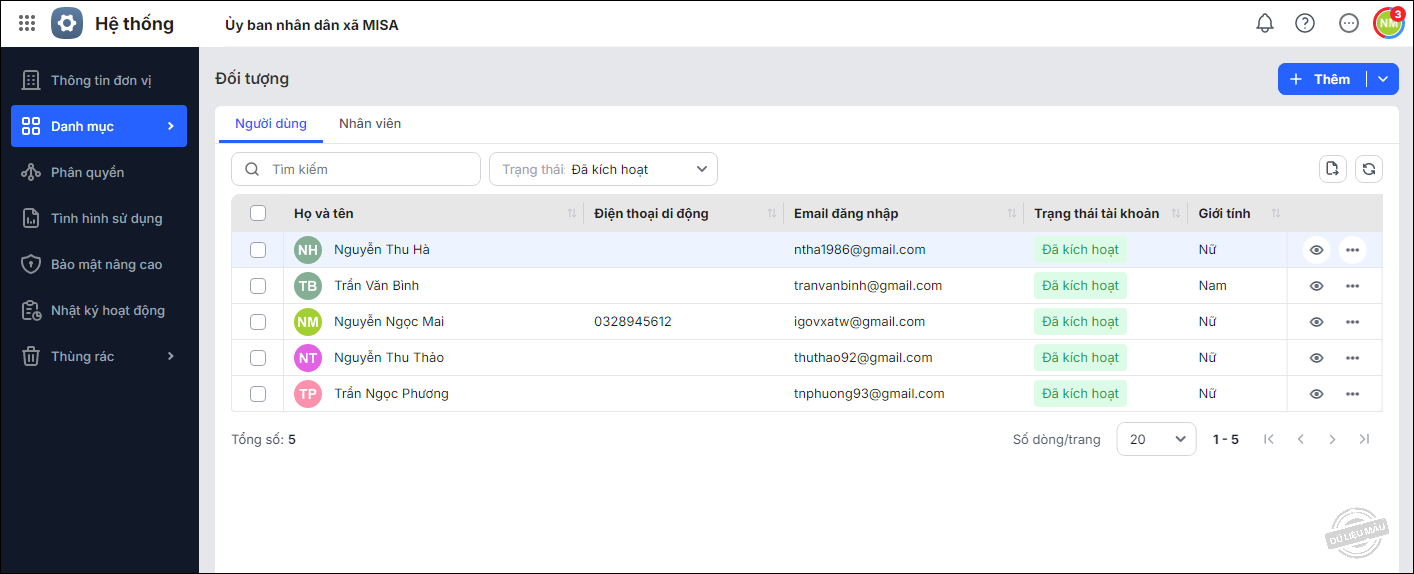Check the box for Trần Ngọc Phương

point(258,394)
